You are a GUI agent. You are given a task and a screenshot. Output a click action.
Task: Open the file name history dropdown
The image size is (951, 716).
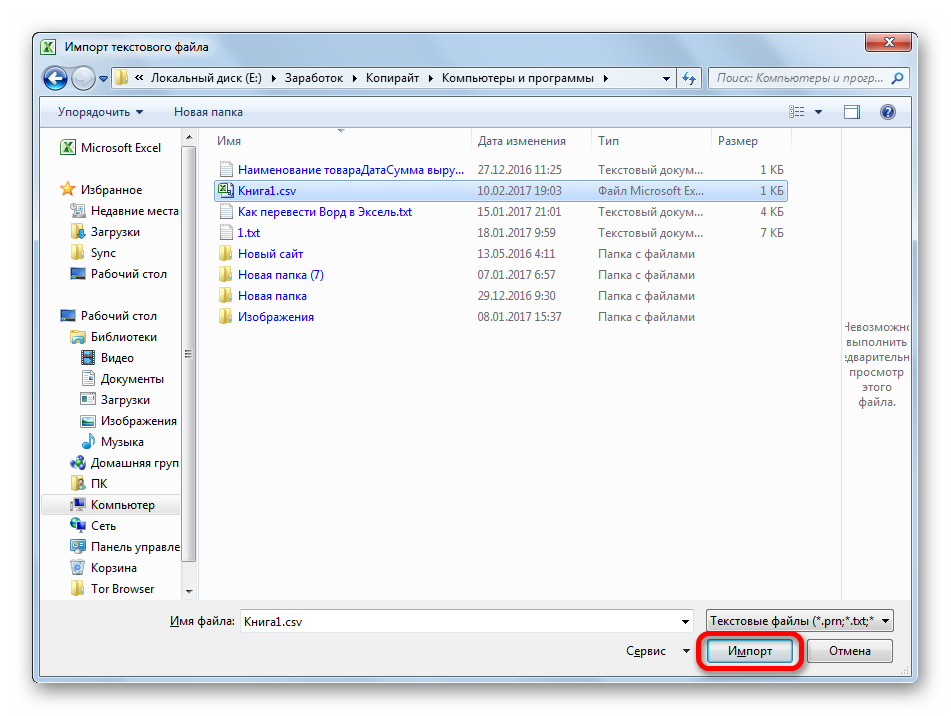pos(684,621)
